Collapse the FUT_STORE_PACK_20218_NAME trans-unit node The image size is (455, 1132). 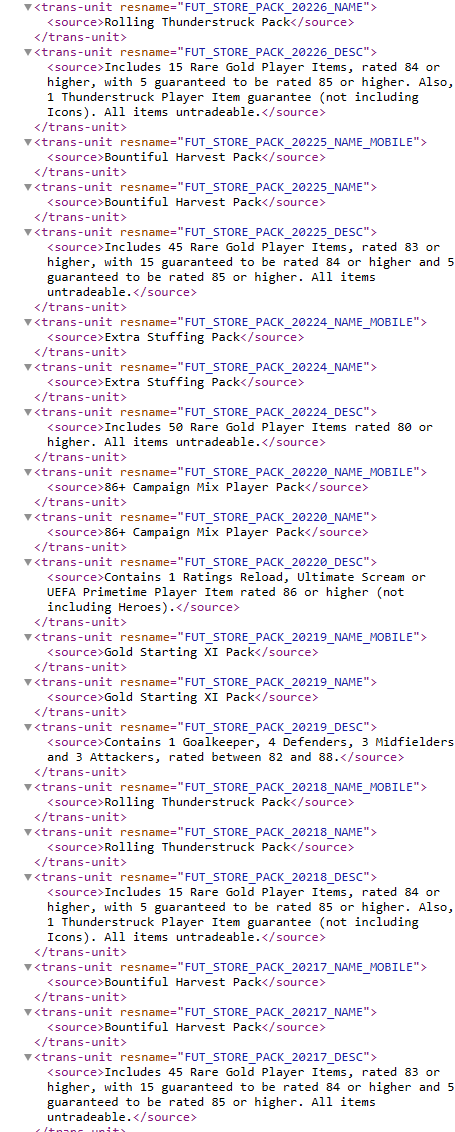(x=28, y=832)
